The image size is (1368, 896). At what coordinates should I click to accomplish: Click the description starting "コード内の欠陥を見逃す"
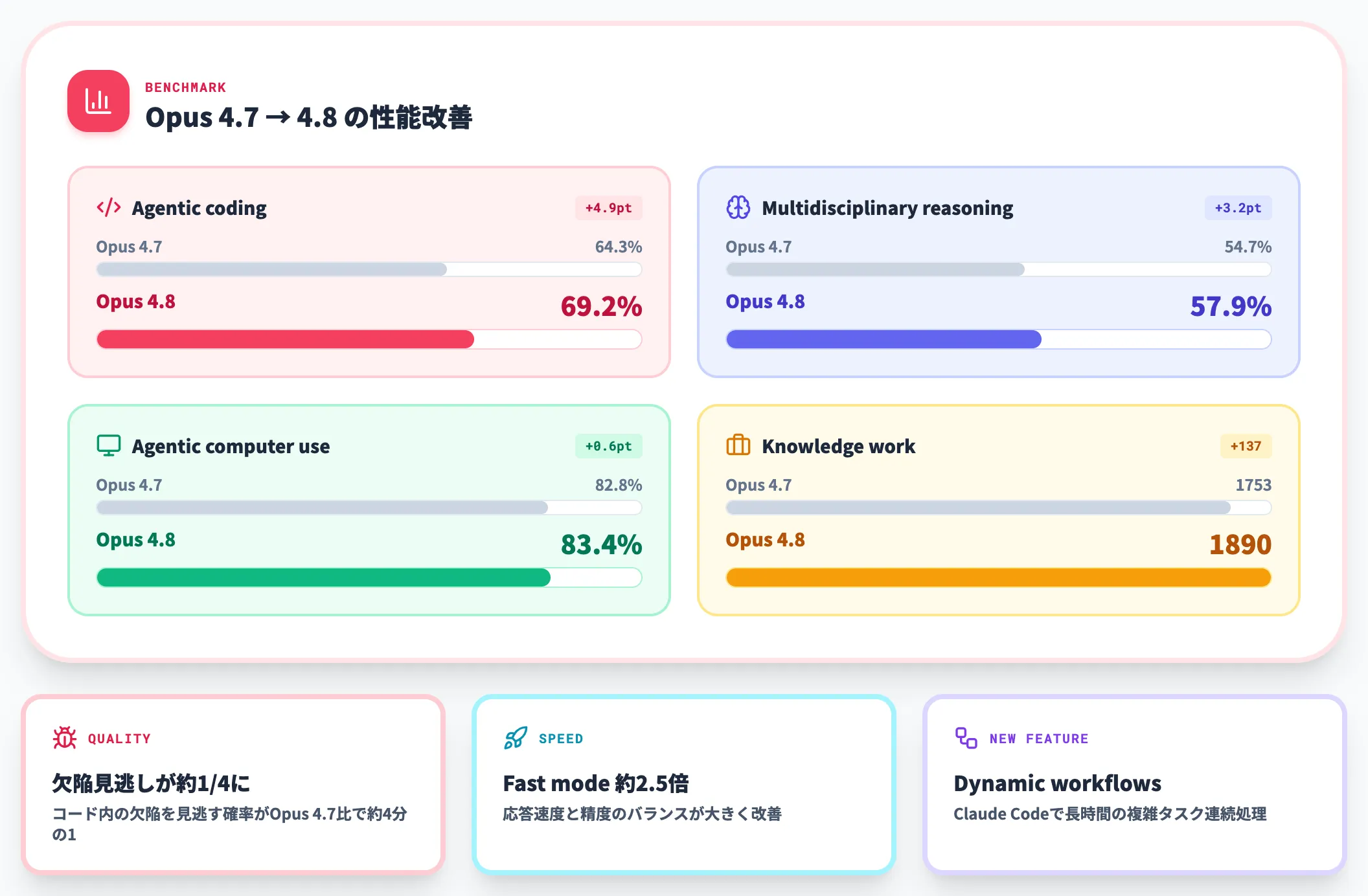229,824
